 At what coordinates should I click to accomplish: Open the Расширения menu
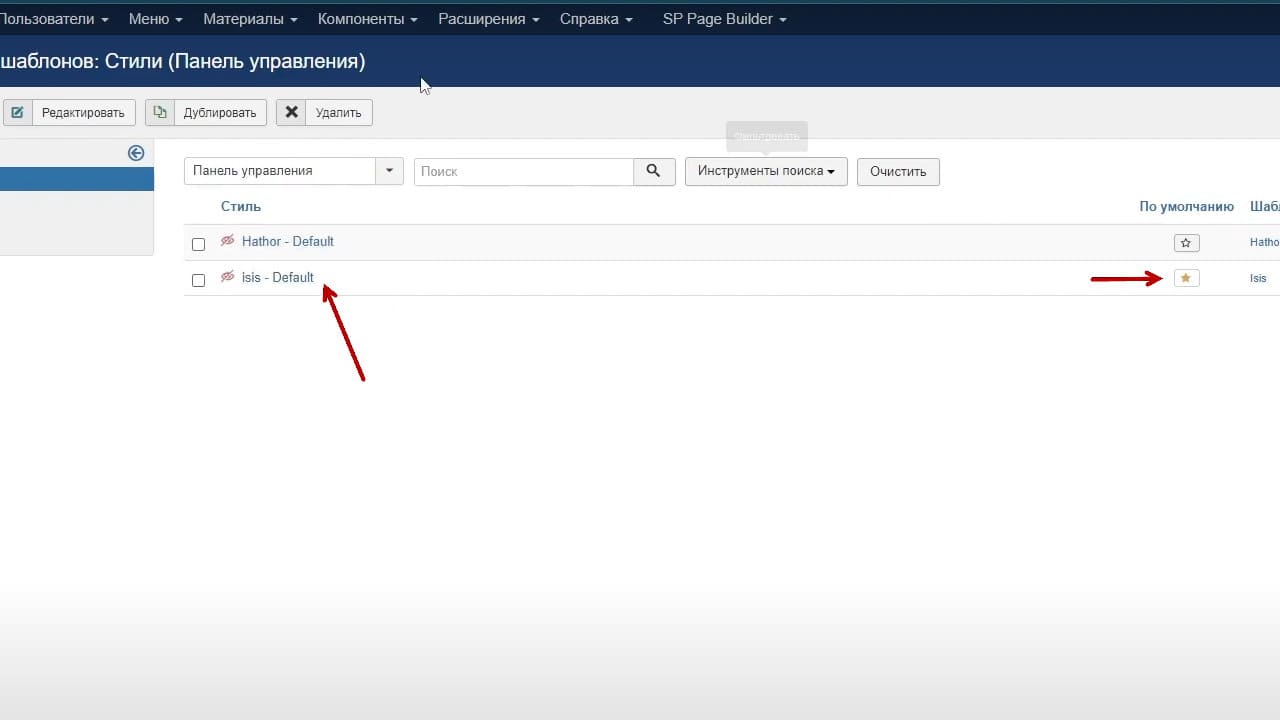[489, 19]
